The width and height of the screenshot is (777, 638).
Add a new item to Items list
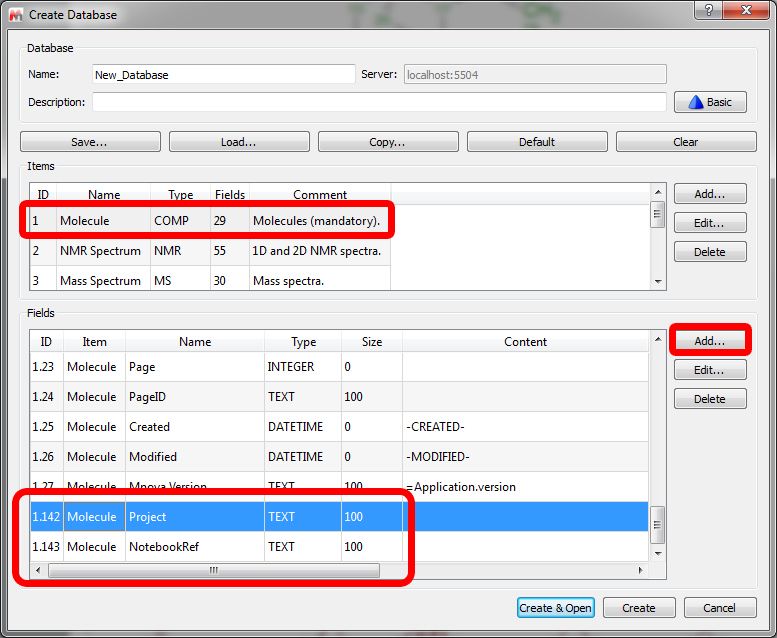click(710, 194)
